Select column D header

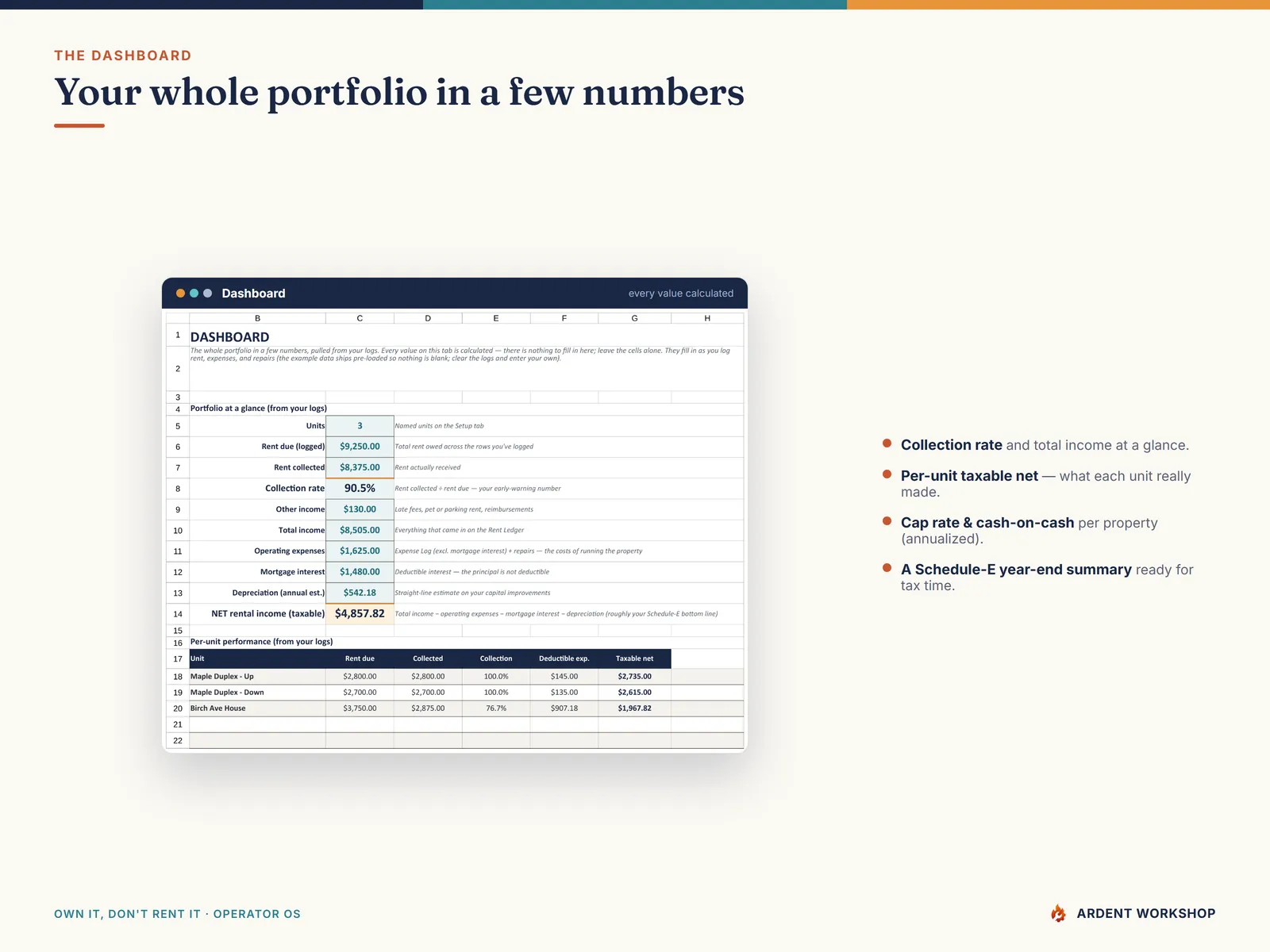coord(428,318)
